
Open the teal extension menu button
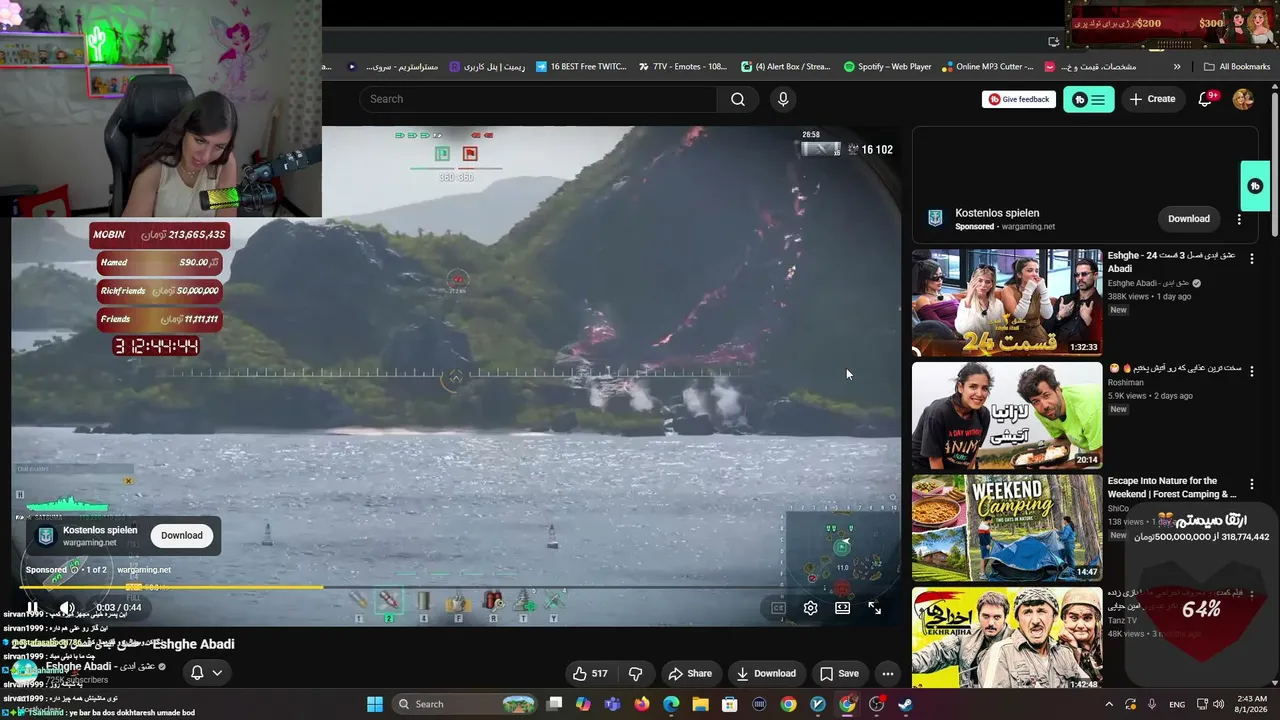(1088, 99)
